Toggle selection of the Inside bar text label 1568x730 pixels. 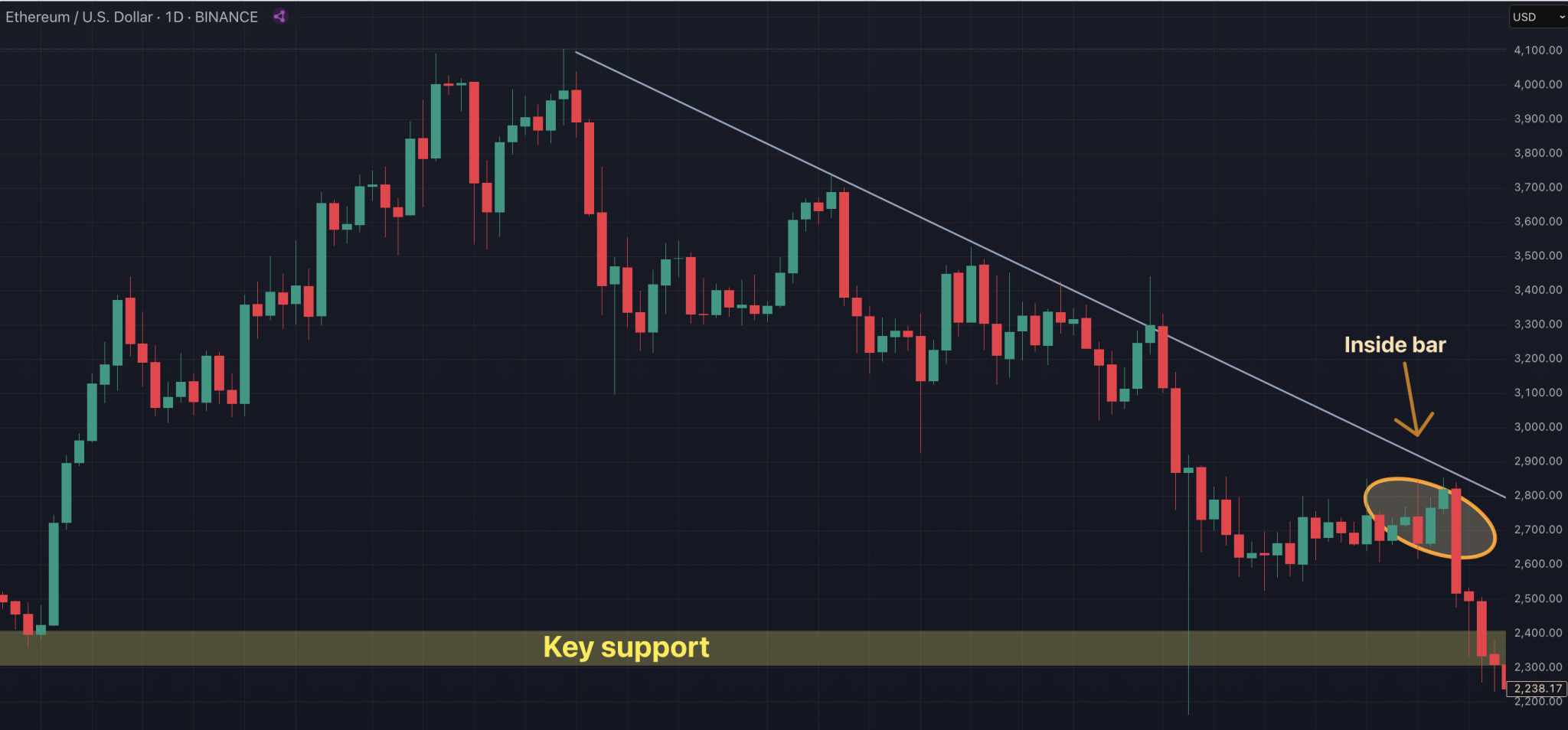coord(1394,345)
